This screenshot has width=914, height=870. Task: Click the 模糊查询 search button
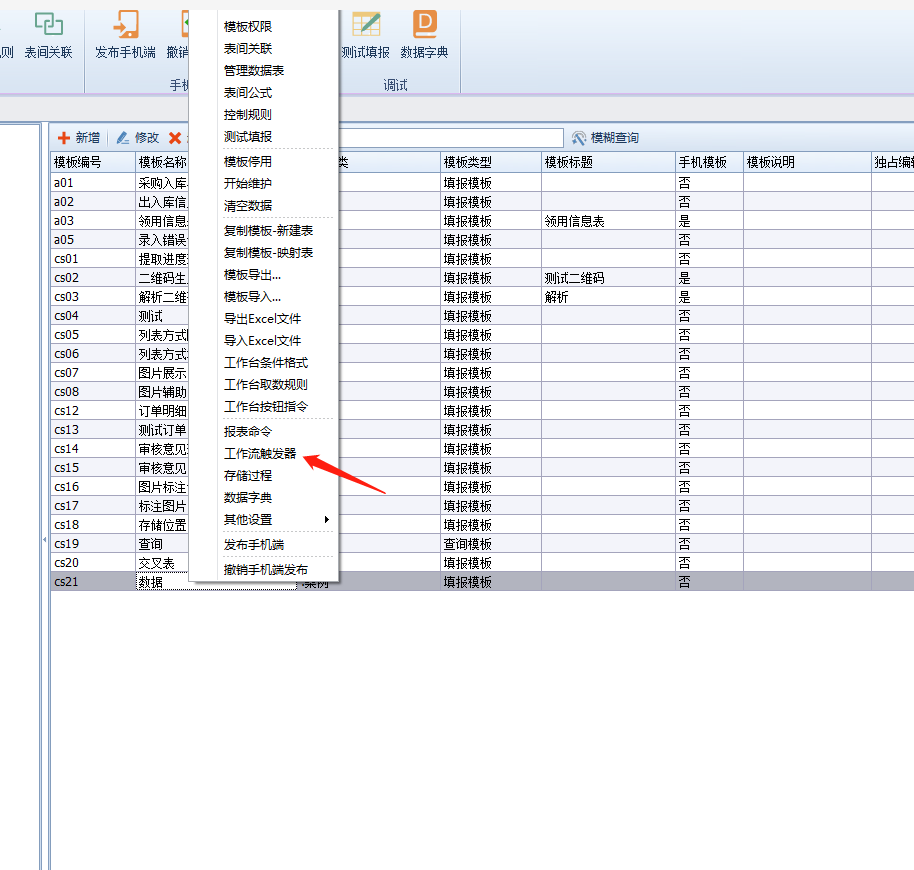pos(605,138)
